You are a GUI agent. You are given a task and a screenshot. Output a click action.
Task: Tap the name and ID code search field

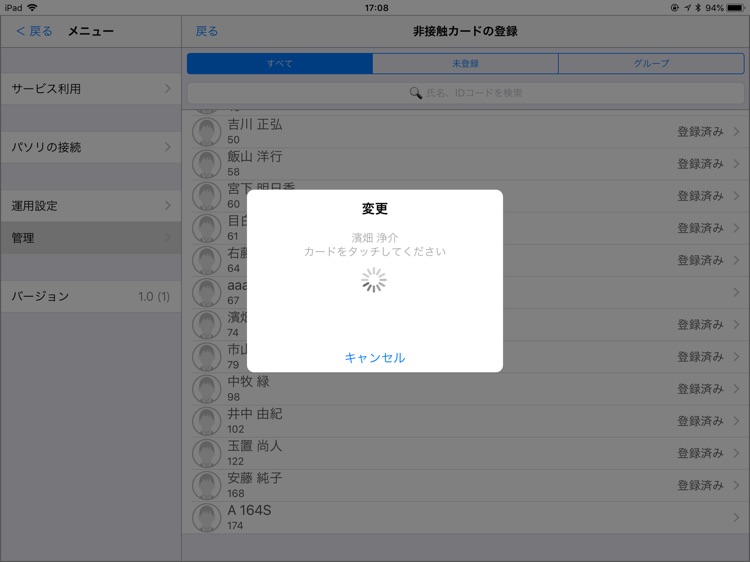465,93
